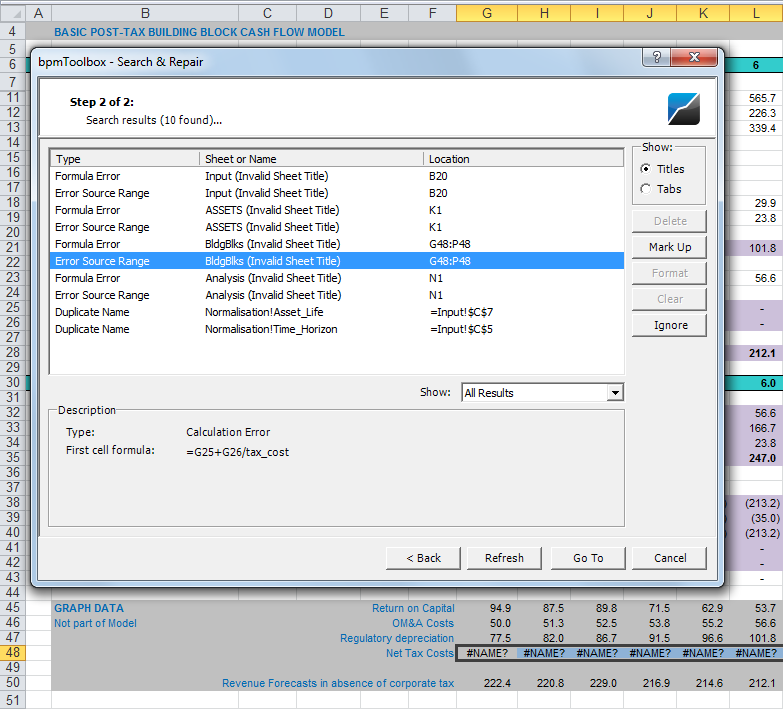
Task: Click the Regulatory depreciation label
Action: (396, 638)
